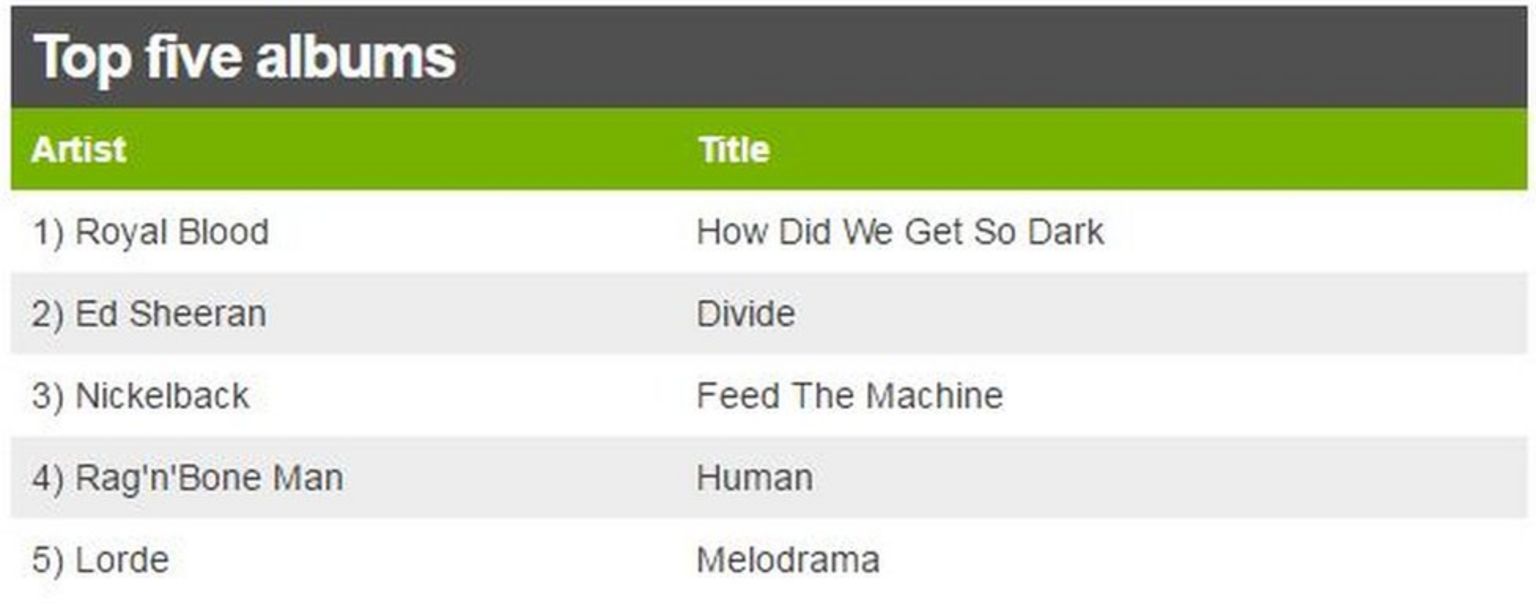Select the Nickelback artist name

[x=162, y=396]
